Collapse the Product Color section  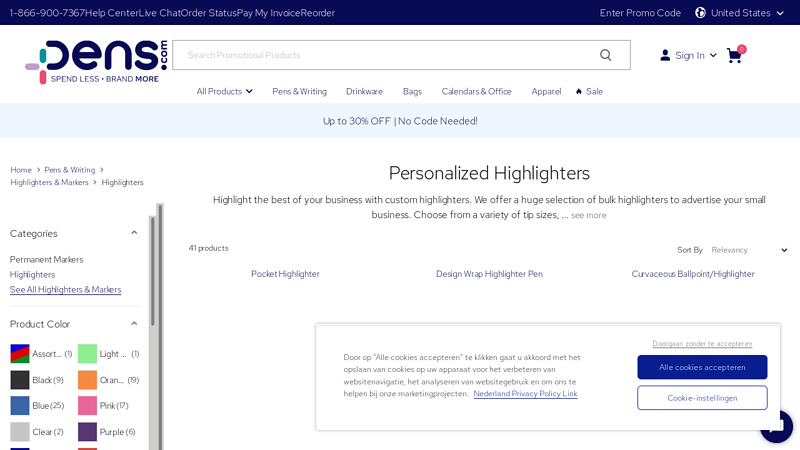134,324
